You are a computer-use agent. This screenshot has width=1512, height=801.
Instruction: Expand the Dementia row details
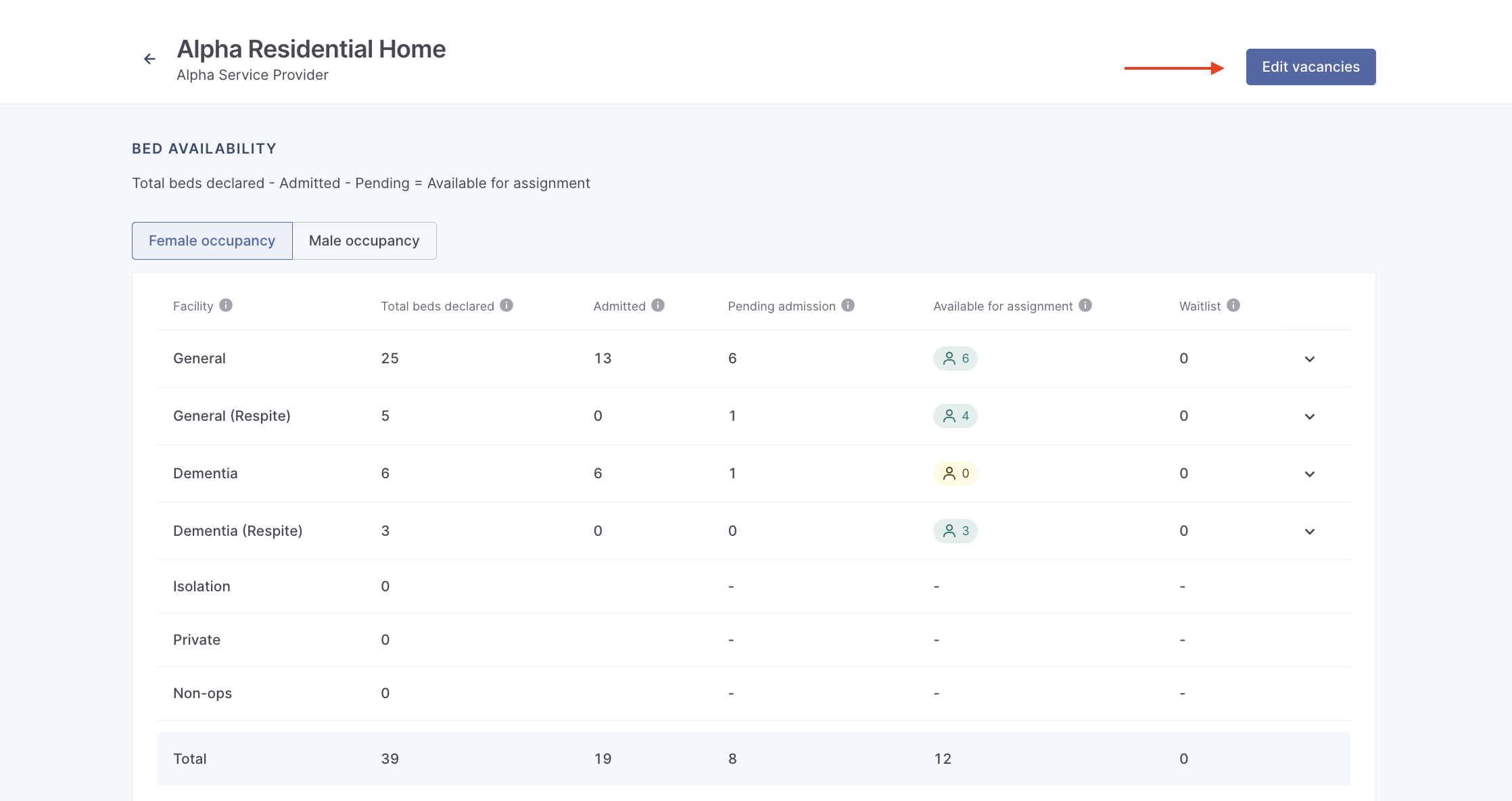[x=1310, y=474]
